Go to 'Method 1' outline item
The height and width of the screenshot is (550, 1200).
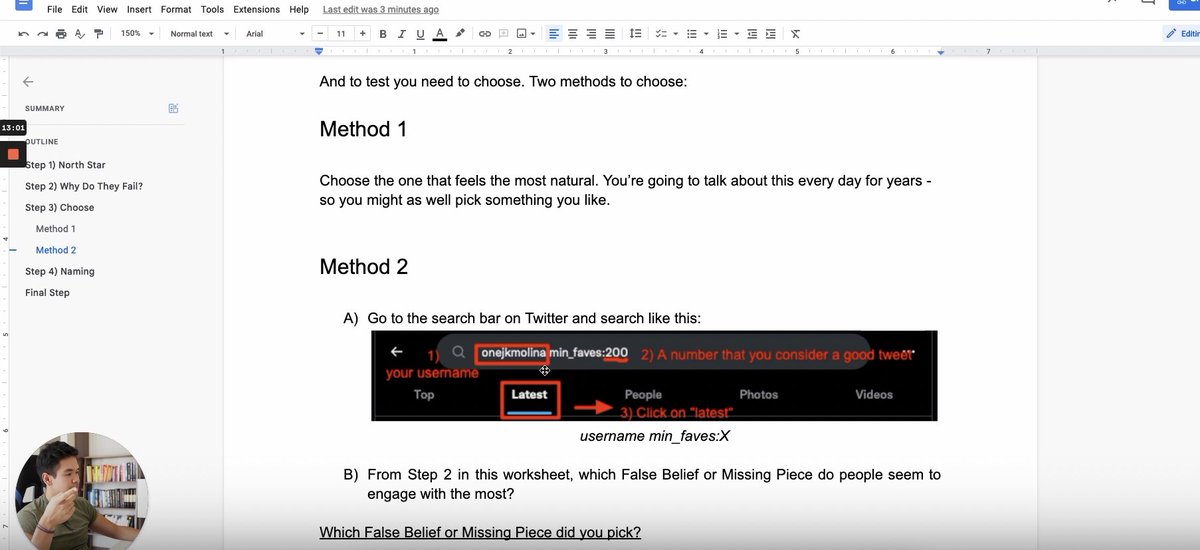(x=56, y=229)
